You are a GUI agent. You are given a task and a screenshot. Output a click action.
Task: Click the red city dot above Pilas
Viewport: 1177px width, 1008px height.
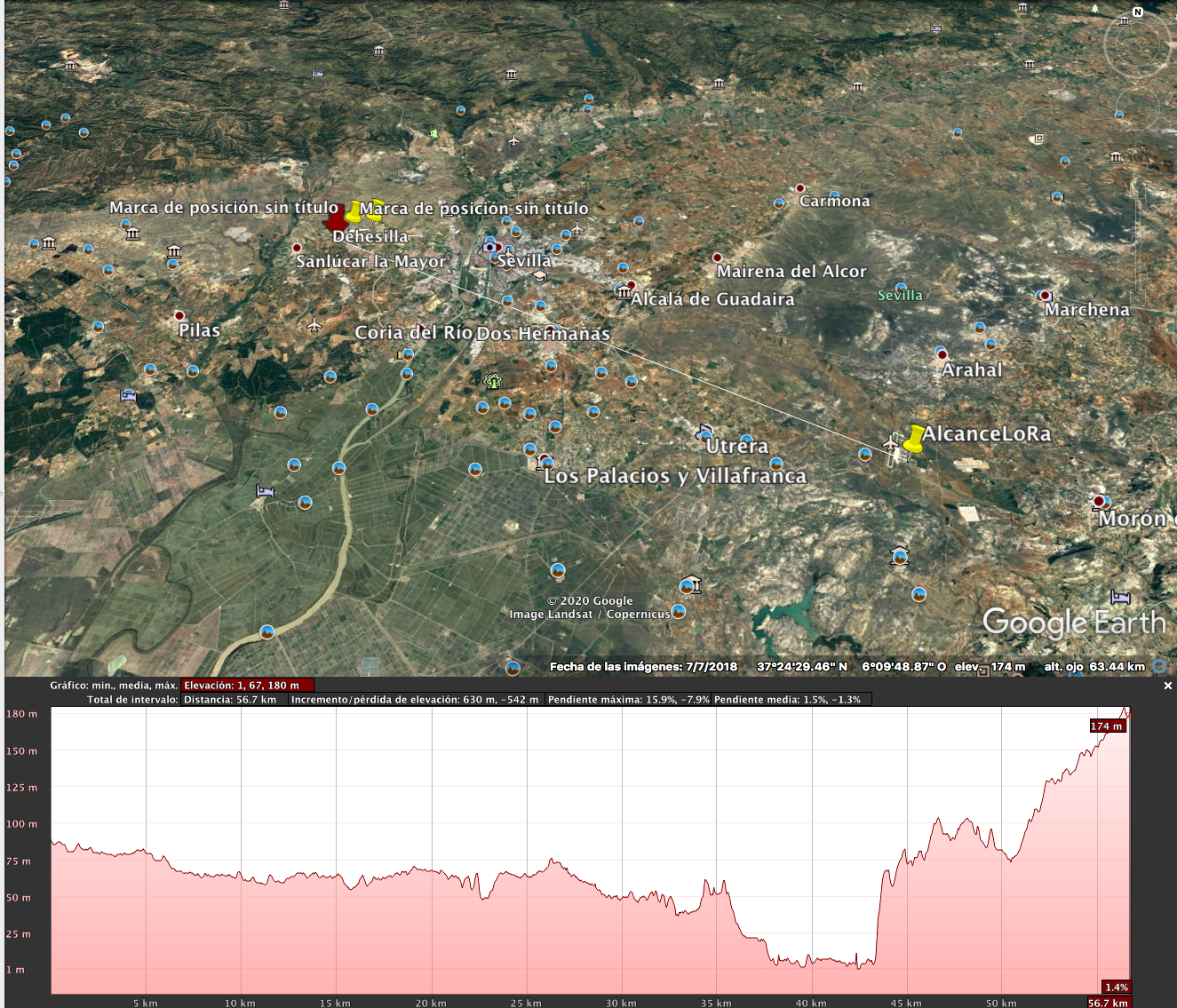(x=179, y=315)
